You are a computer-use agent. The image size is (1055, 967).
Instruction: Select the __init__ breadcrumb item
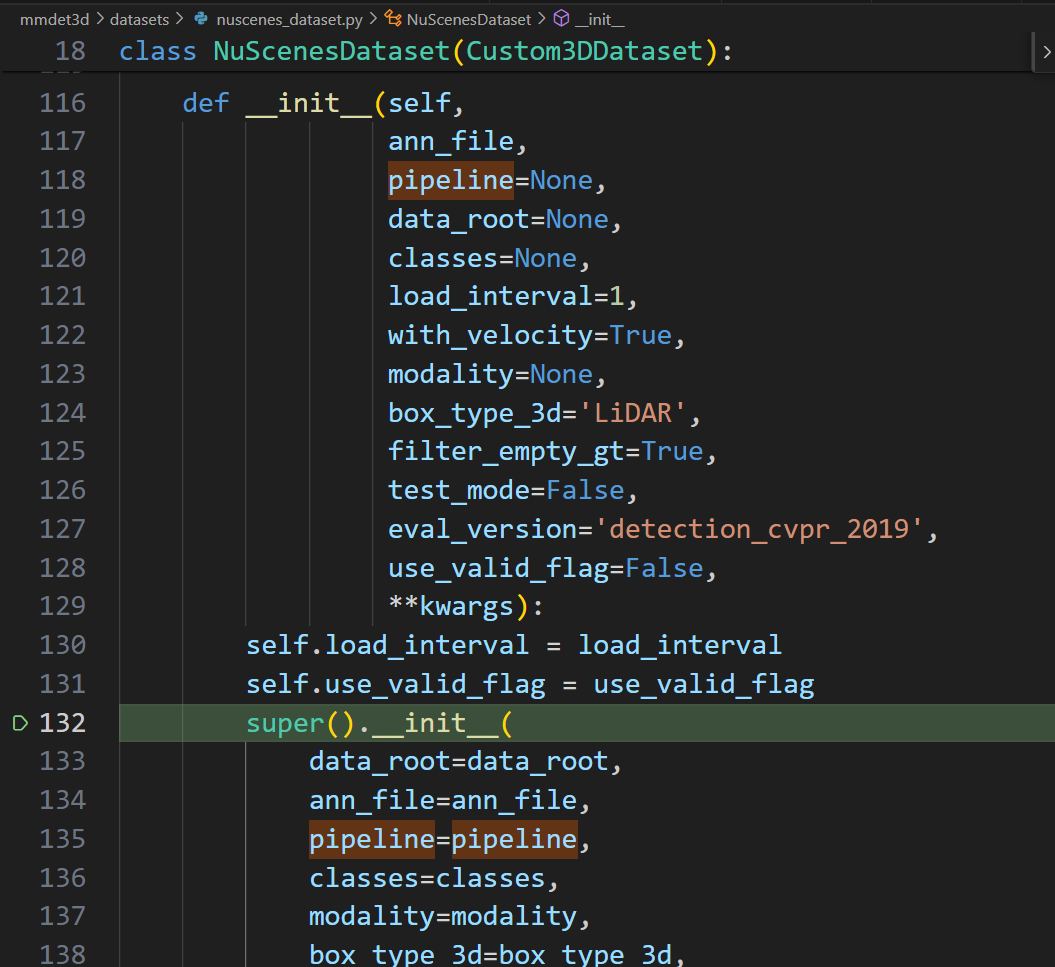[x=601, y=19]
